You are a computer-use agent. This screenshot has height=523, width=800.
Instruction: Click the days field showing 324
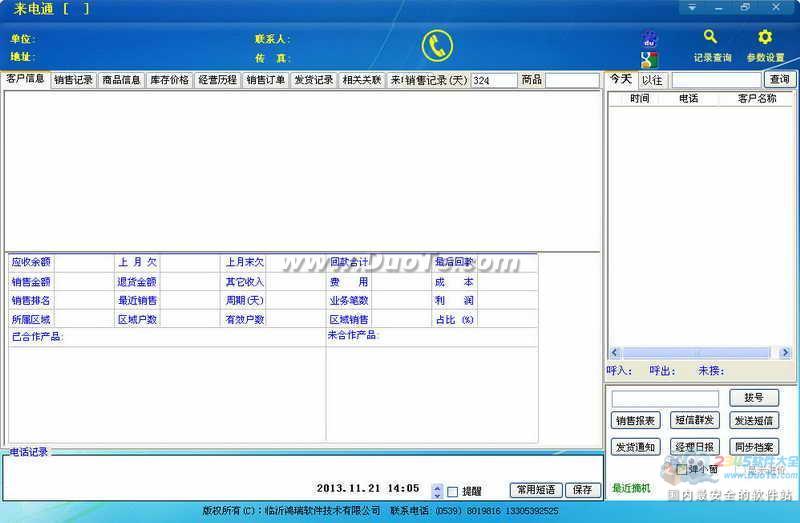click(493, 80)
